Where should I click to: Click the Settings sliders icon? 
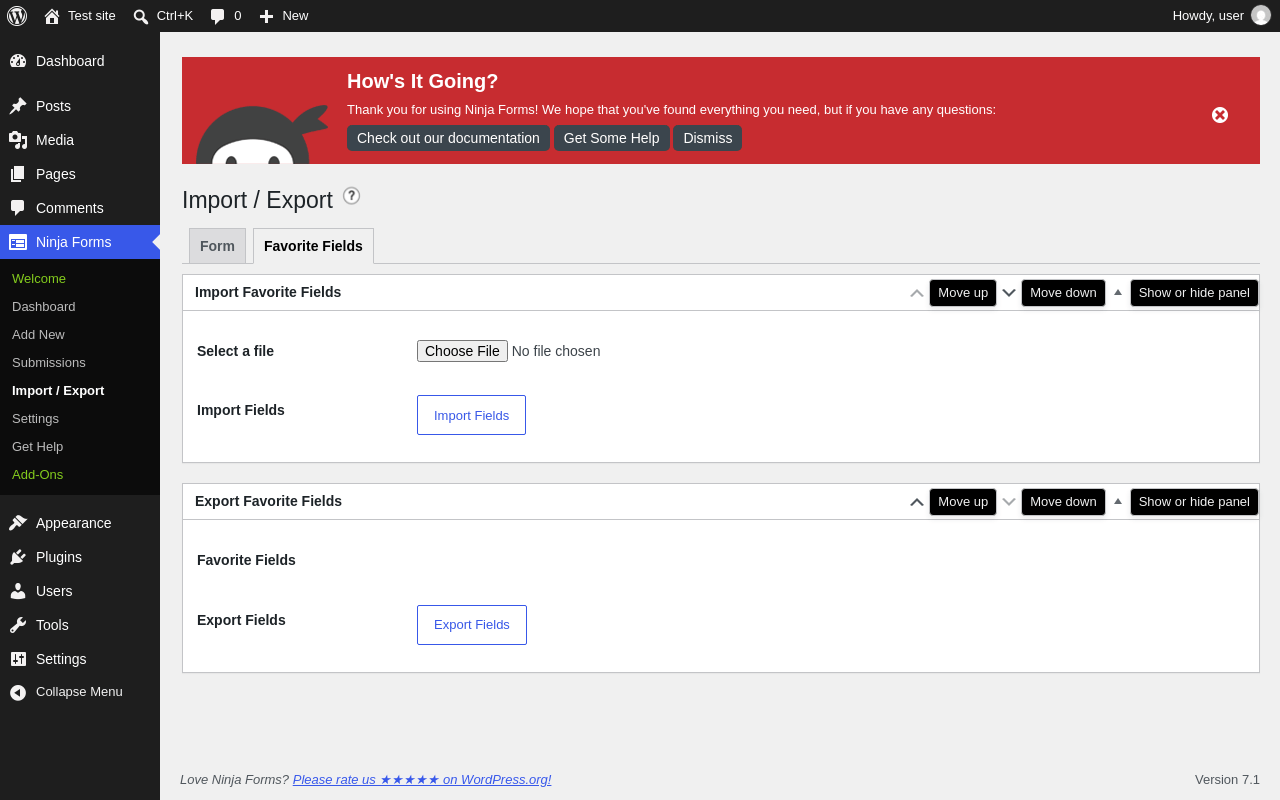coord(18,659)
